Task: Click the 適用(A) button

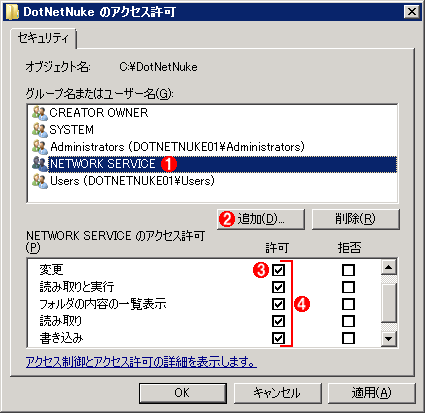Action: [x=372, y=393]
